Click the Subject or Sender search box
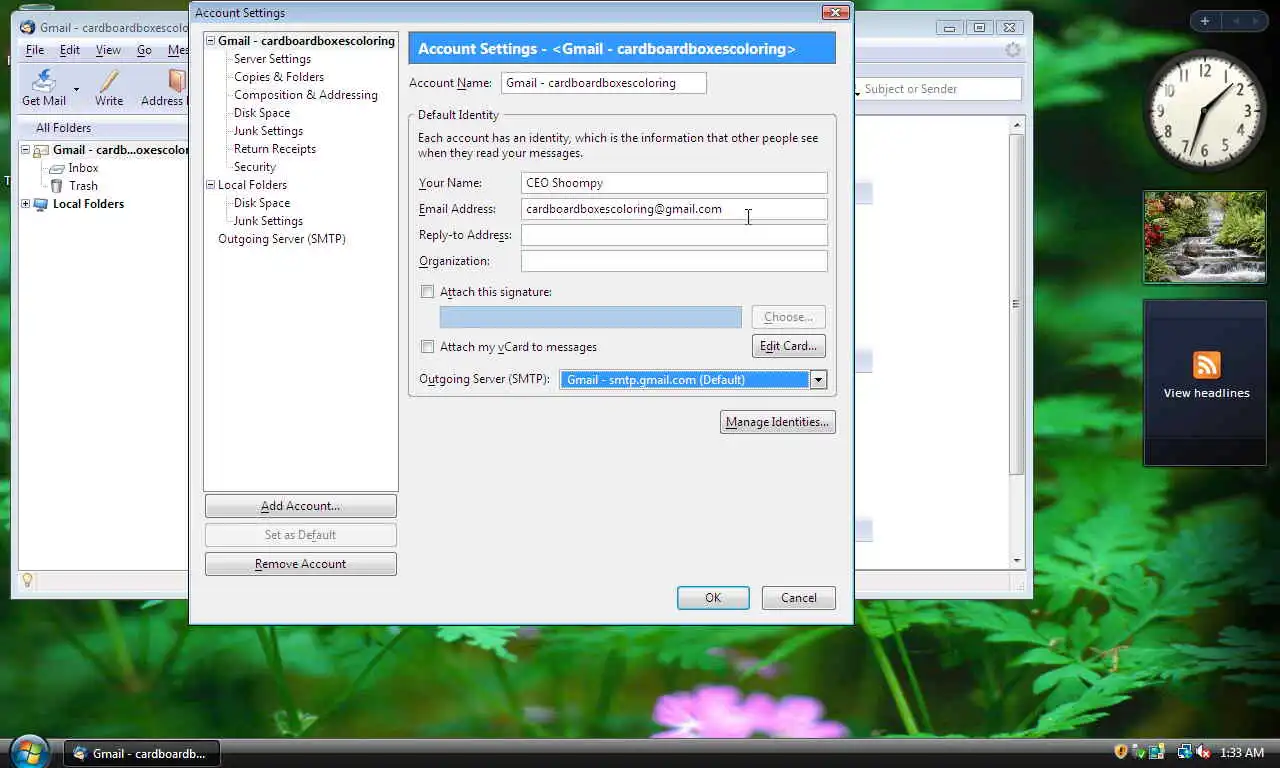This screenshot has width=1280, height=768. tap(941, 89)
